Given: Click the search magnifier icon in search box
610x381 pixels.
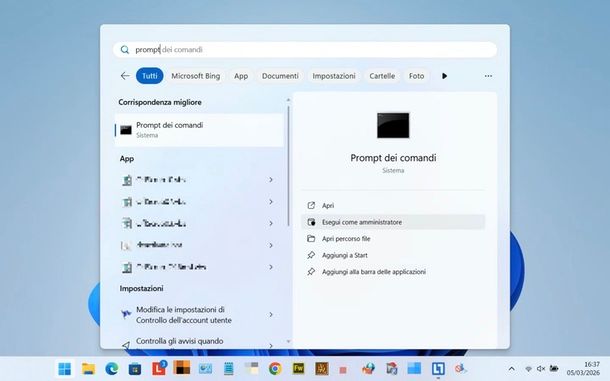Looking at the screenshot, I should (124, 50).
